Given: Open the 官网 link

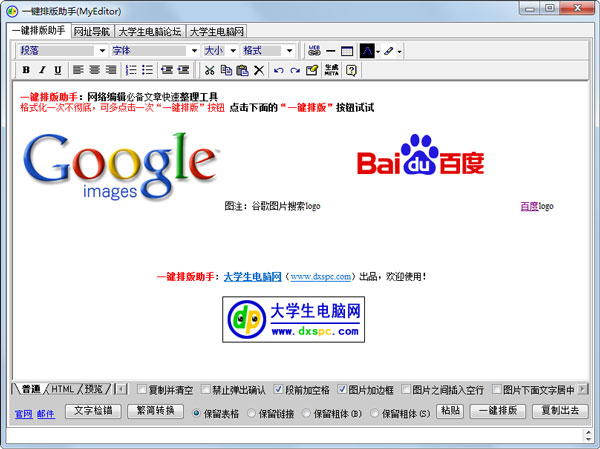Looking at the screenshot, I should tap(23, 414).
